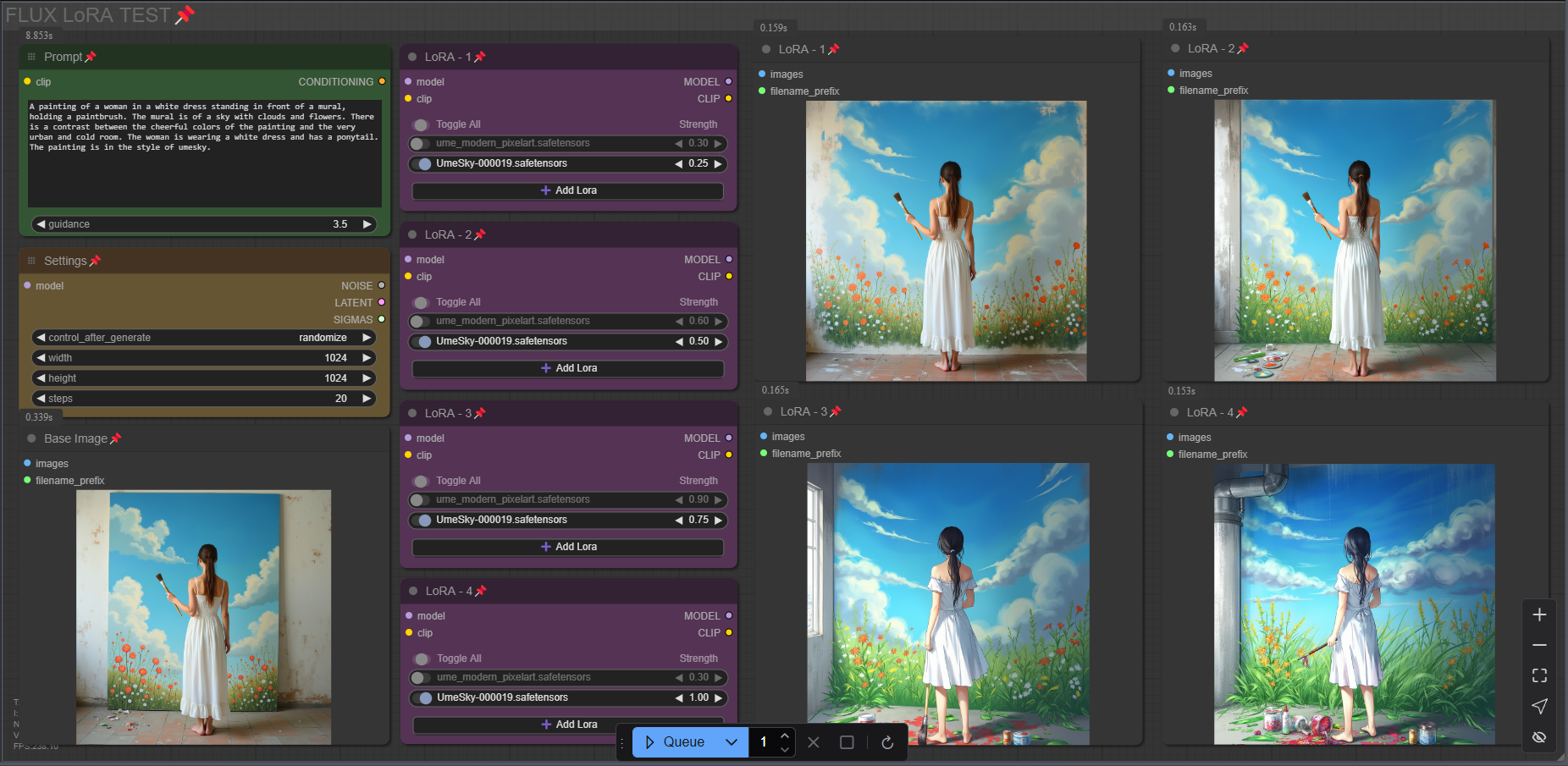The image size is (1568, 766).
Task: Click the select mode arrow icon
Action: coord(1539,706)
